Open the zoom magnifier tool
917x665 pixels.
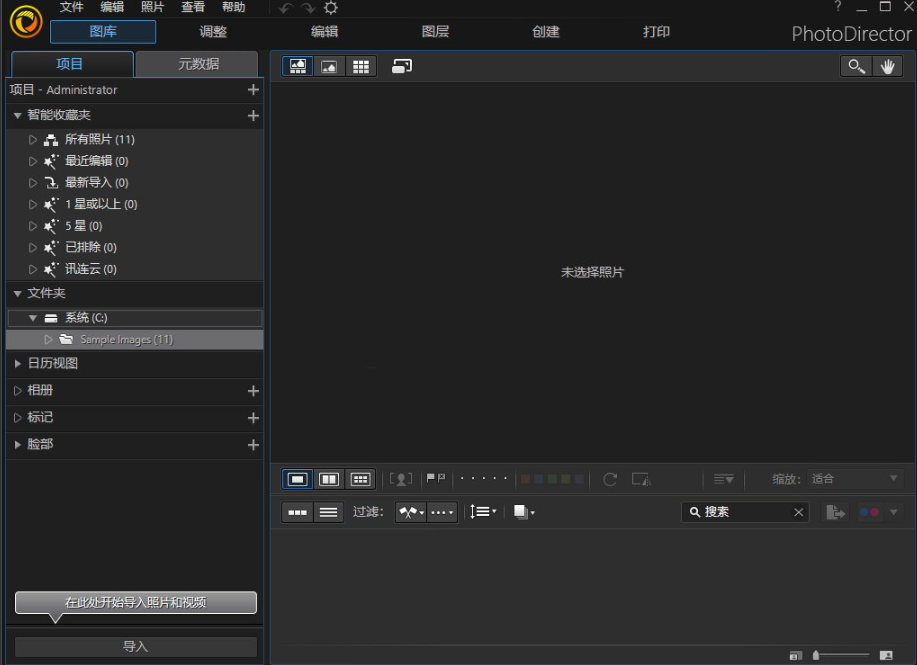pyautogui.click(x=856, y=66)
